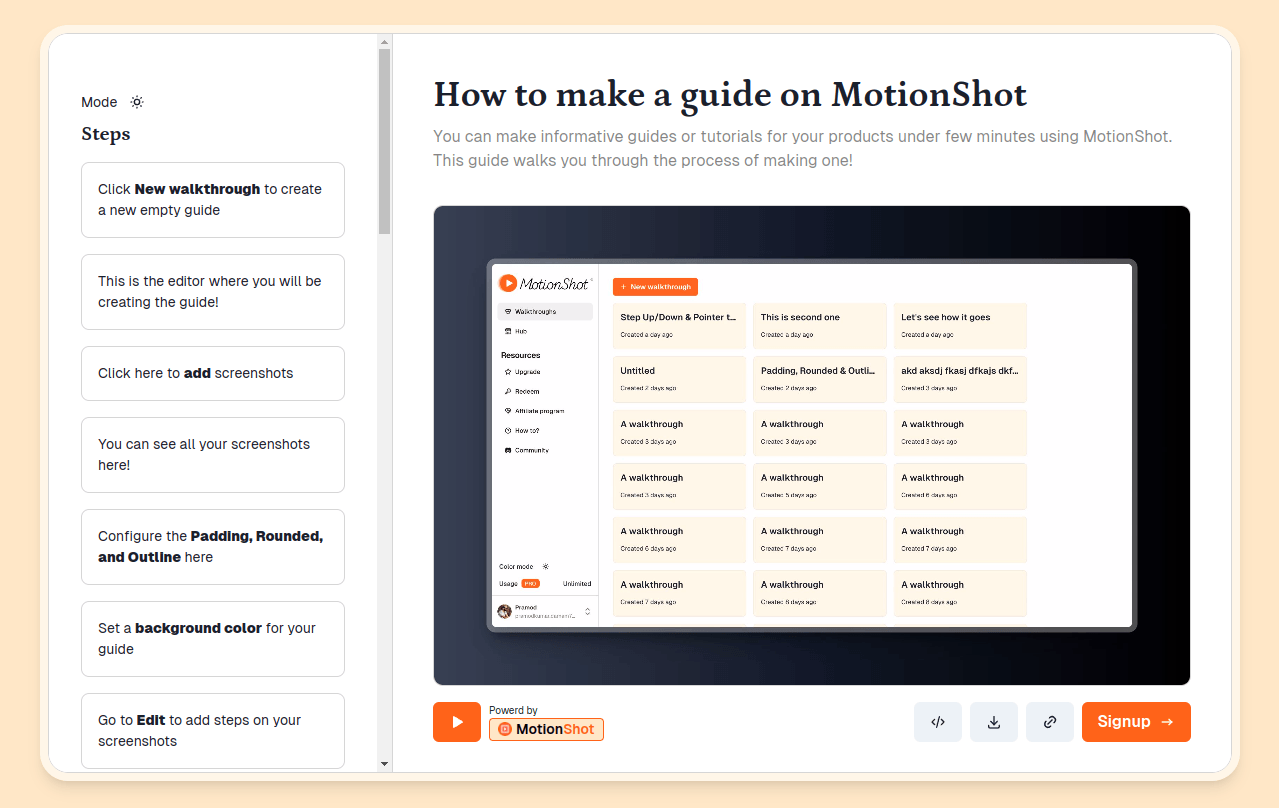Click the MotionShot logo in the preview
The height and width of the screenshot is (808, 1279).
pos(545,284)
